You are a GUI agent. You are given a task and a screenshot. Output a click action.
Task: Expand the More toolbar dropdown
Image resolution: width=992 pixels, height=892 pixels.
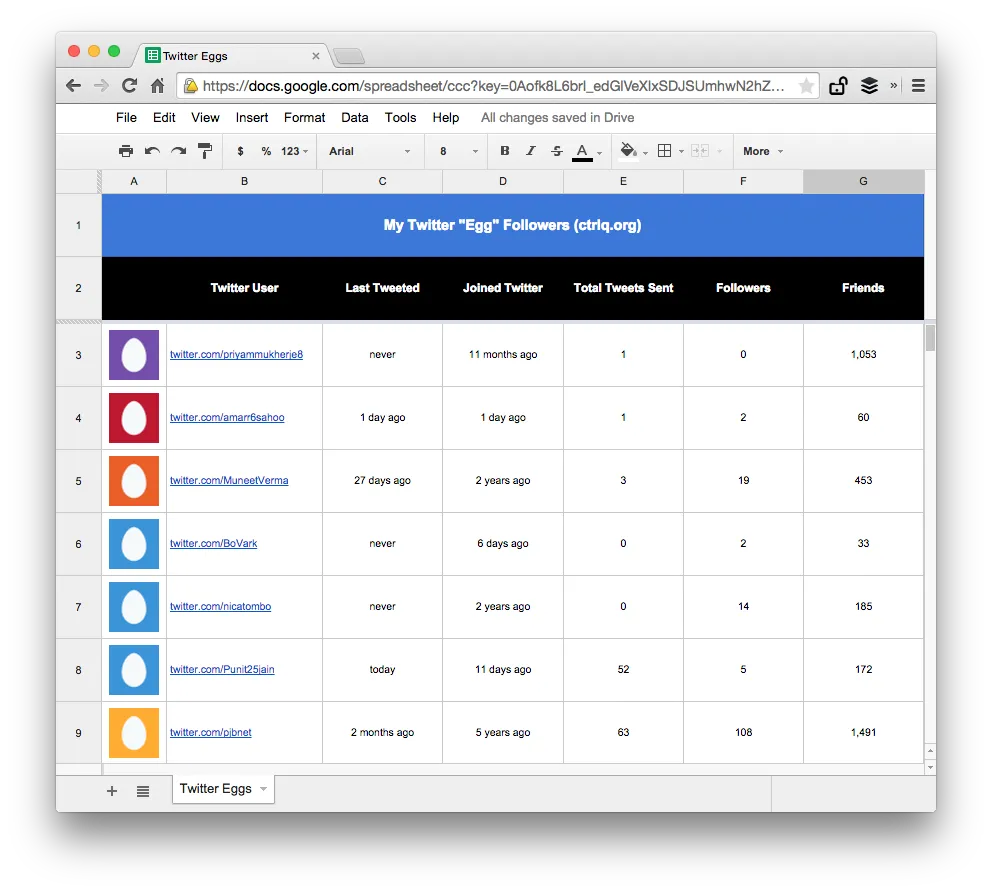click(762, 151)
